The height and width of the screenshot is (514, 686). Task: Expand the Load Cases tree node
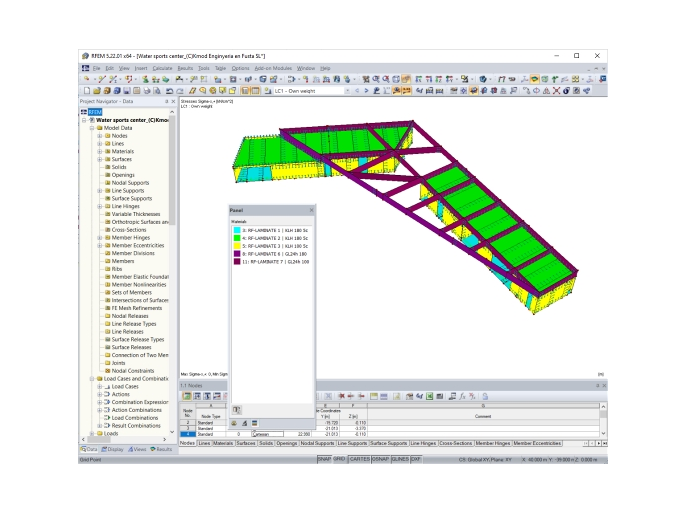[100, 387]
